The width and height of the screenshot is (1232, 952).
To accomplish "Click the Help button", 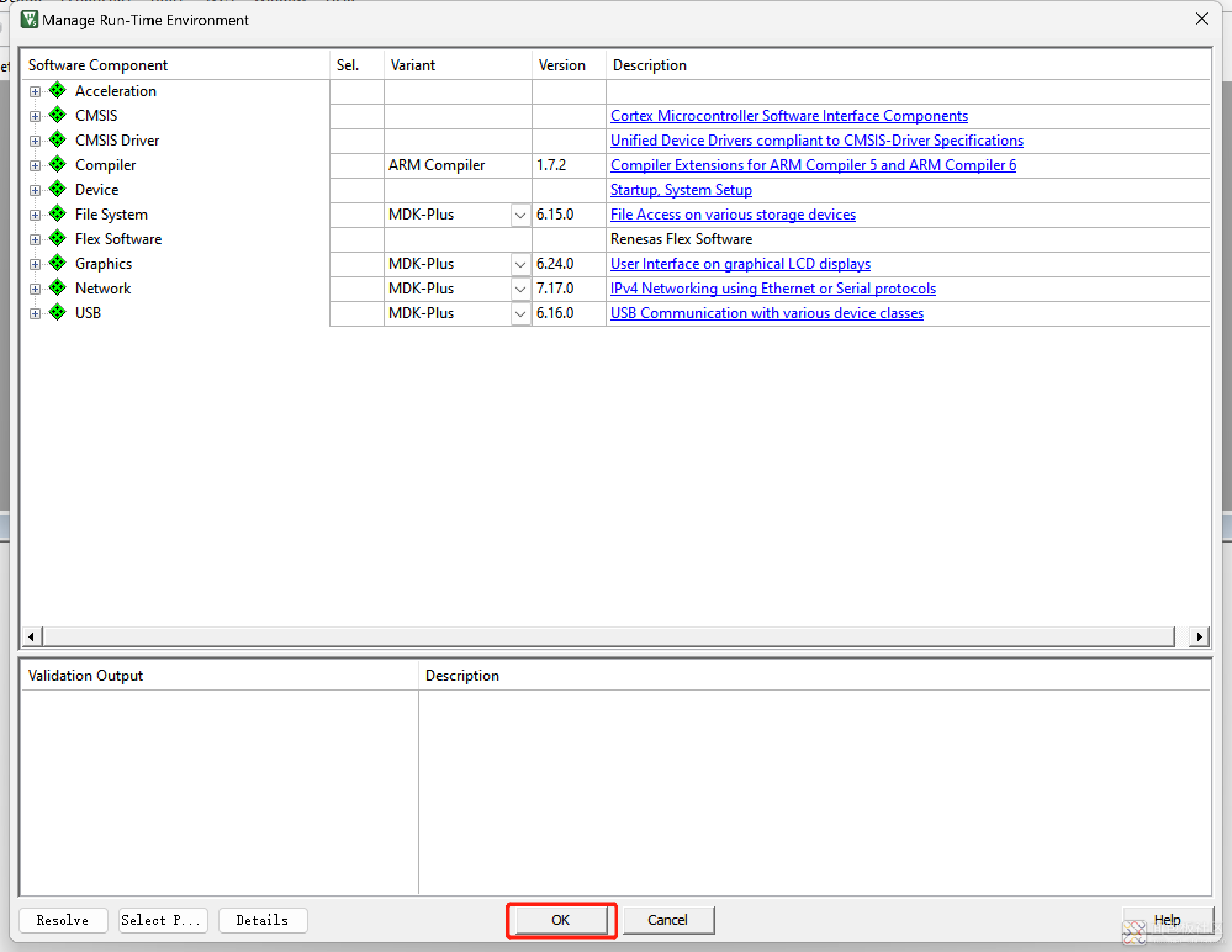I will point(1168,920).
